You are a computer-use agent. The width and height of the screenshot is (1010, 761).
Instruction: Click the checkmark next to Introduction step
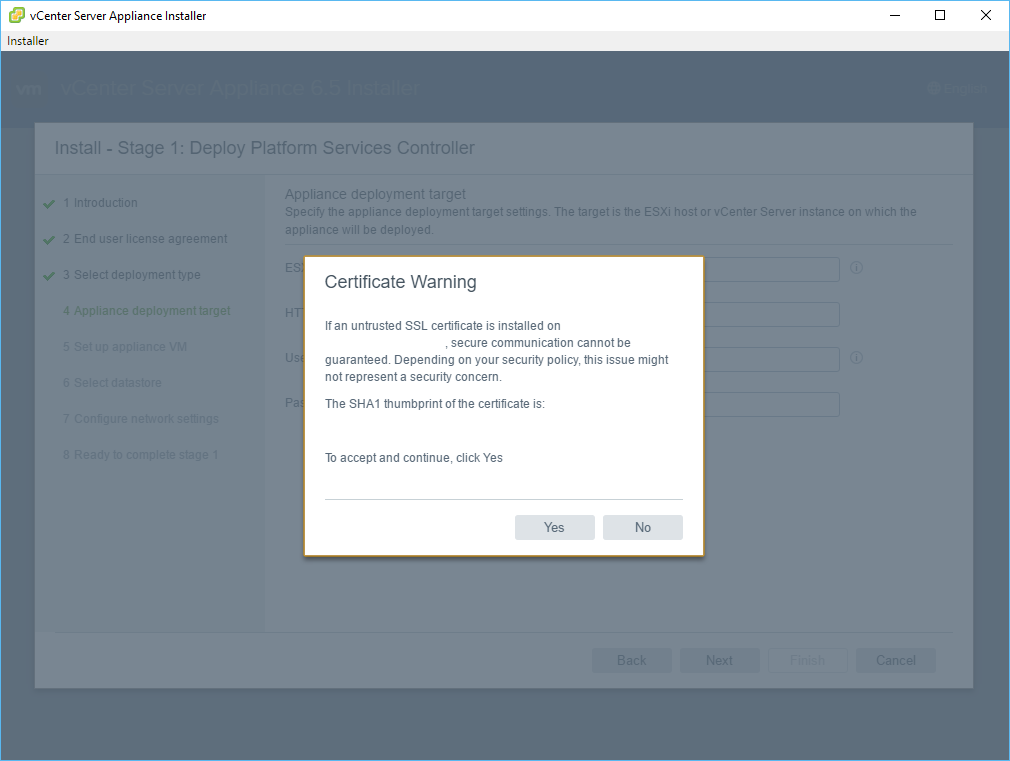pyautogui.click(x=49, y=204)
